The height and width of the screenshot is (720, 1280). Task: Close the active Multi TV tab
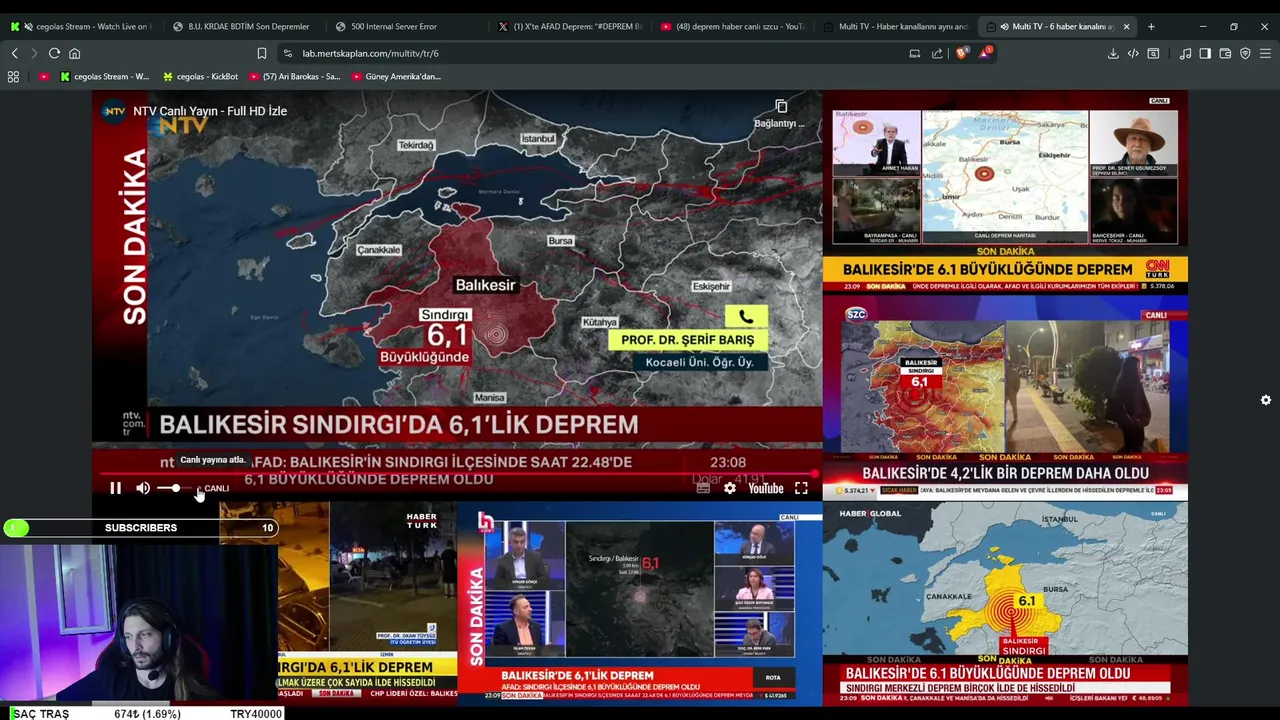(x=1126, y=26)
